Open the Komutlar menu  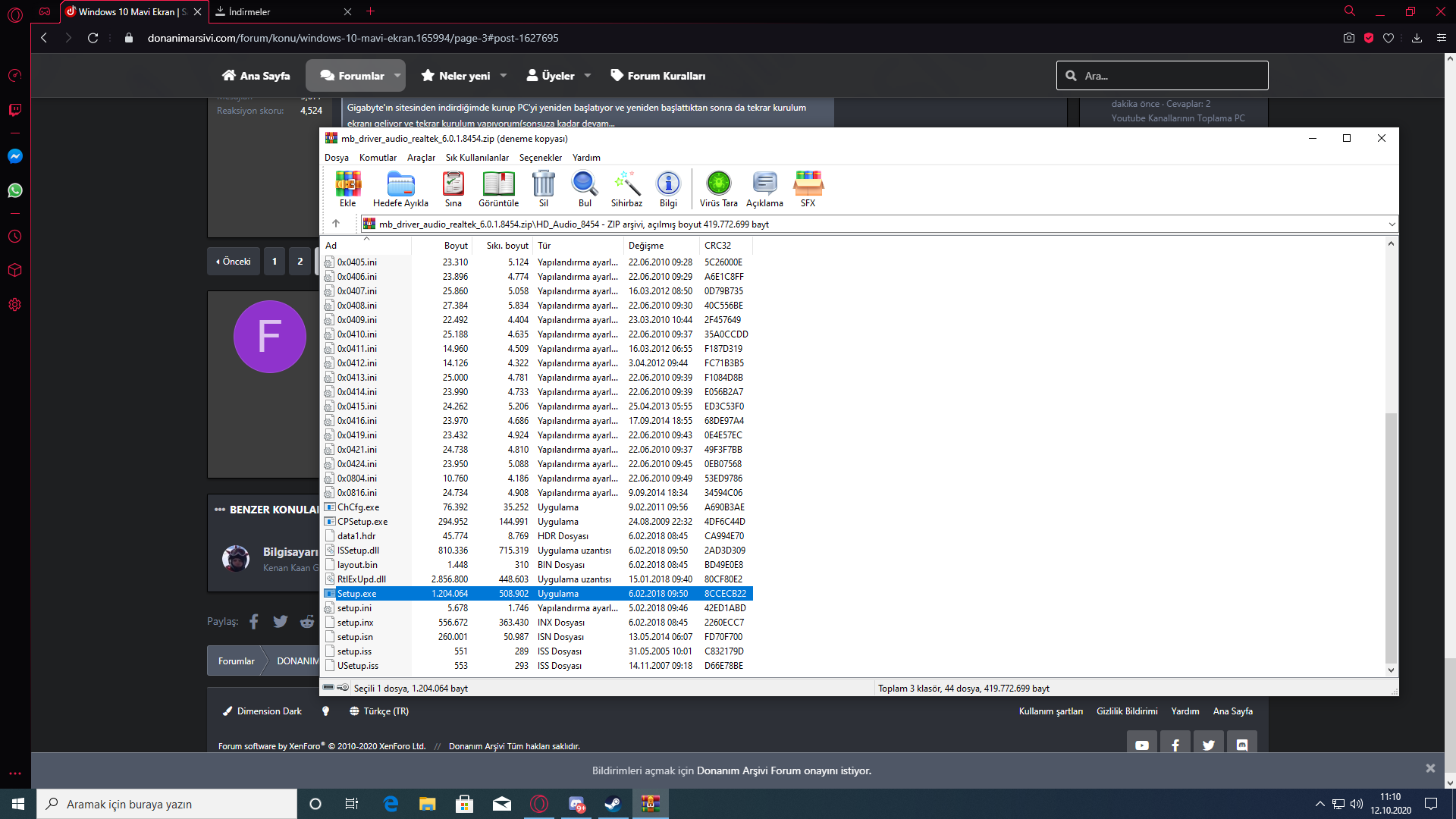point(378,158)
